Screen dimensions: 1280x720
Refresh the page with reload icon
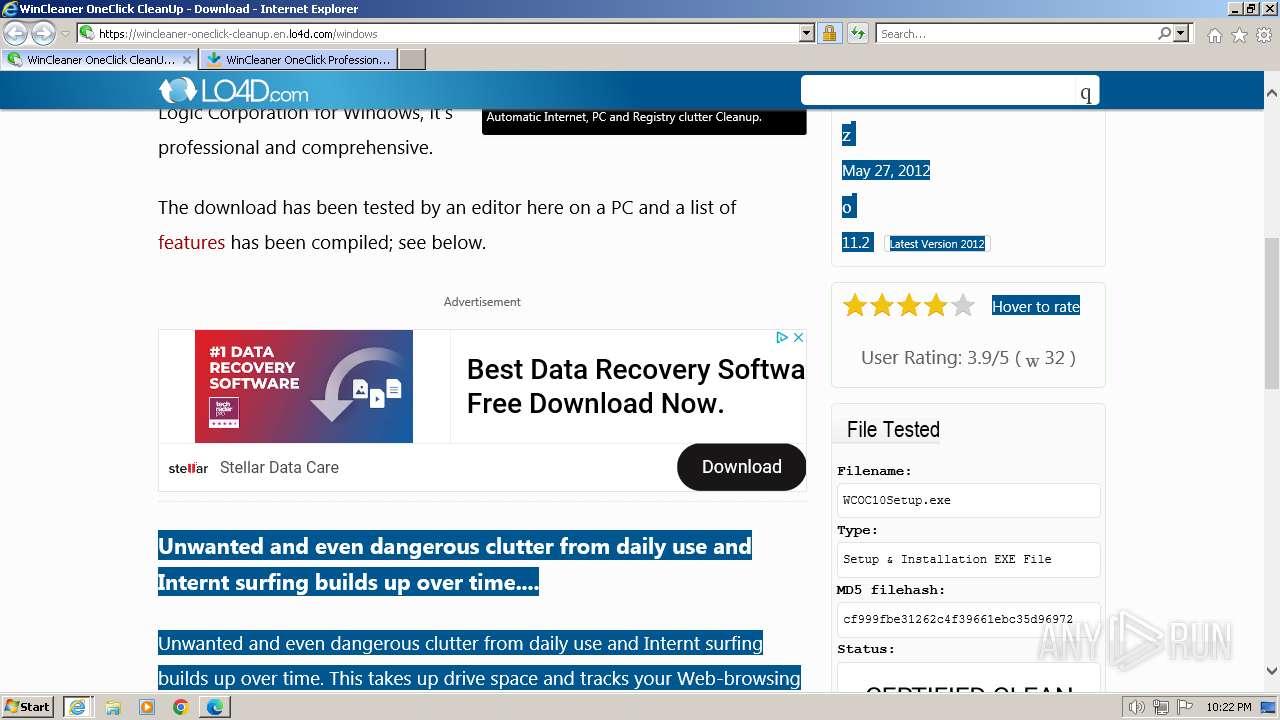tap(857, 33)
